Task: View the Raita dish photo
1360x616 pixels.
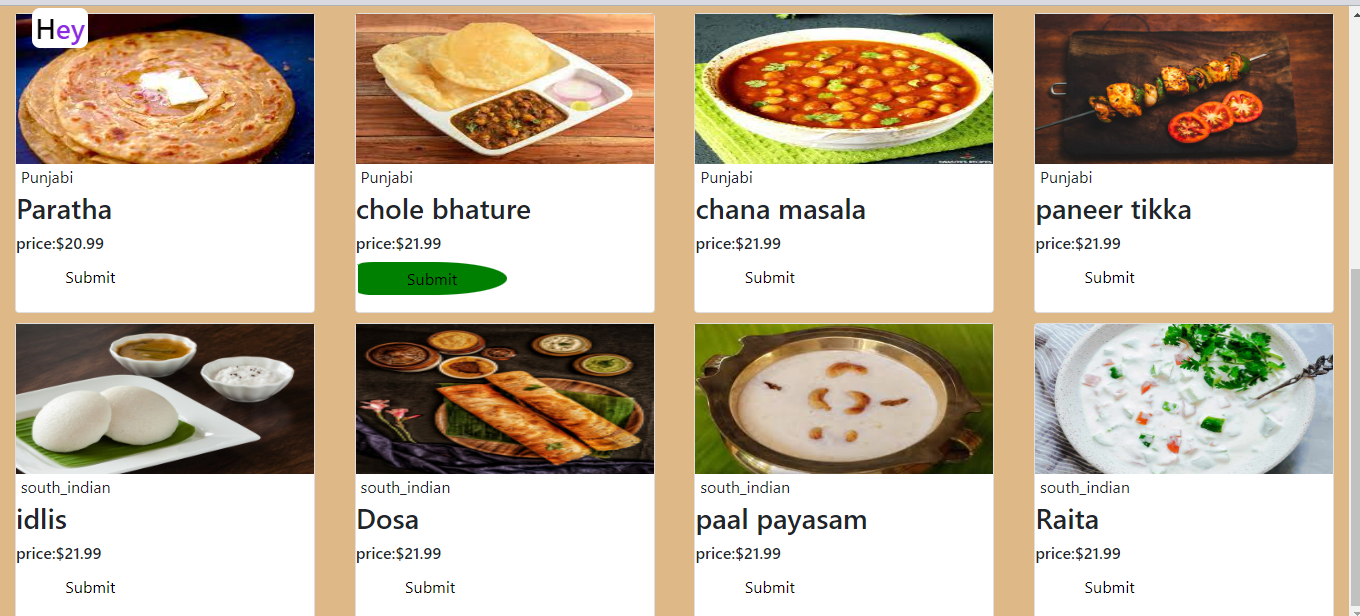Action: (1183, 398)
